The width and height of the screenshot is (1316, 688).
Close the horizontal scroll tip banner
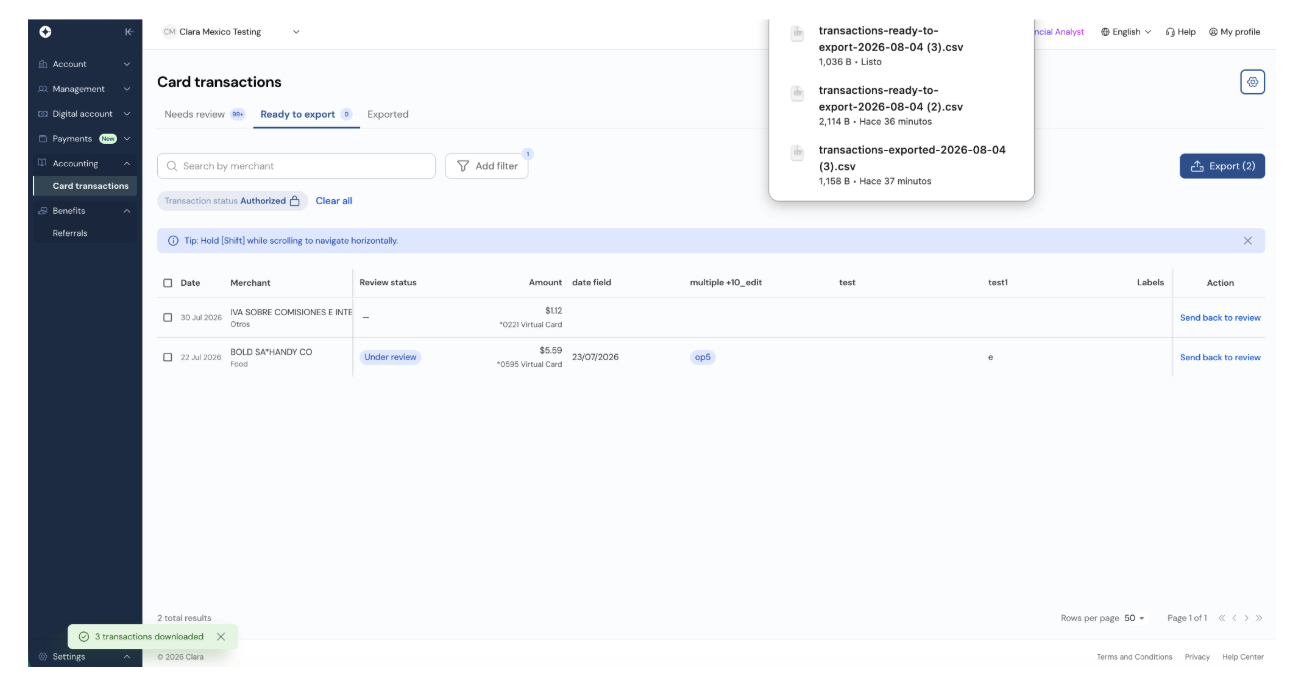(1247, 241)
